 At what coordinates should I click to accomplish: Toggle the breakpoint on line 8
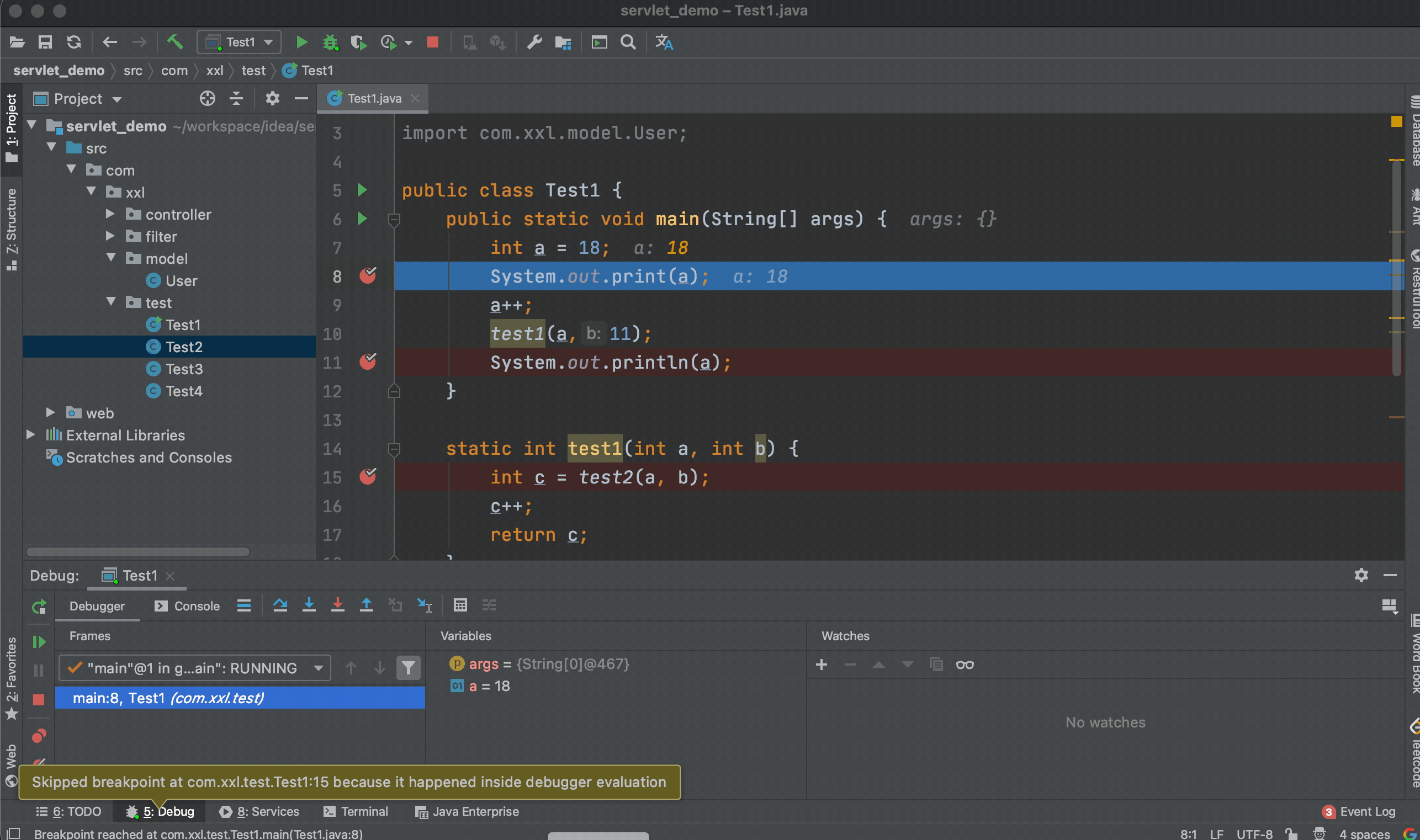pos(368,276)
